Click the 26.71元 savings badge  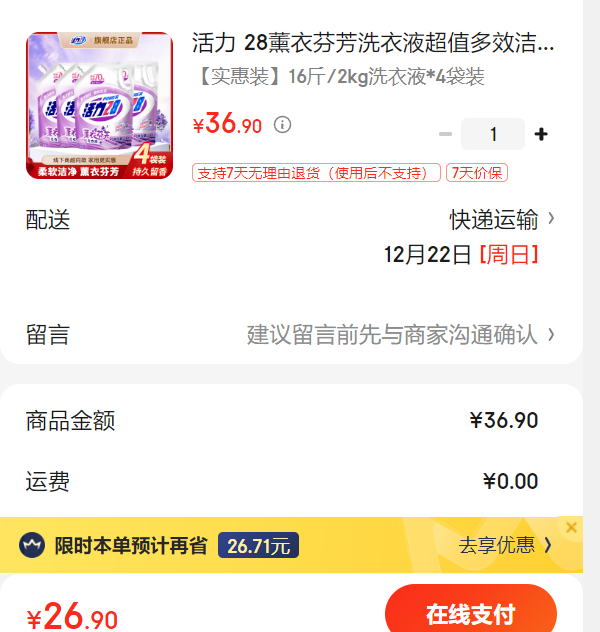pyautogui.click(x=258, y=545)
